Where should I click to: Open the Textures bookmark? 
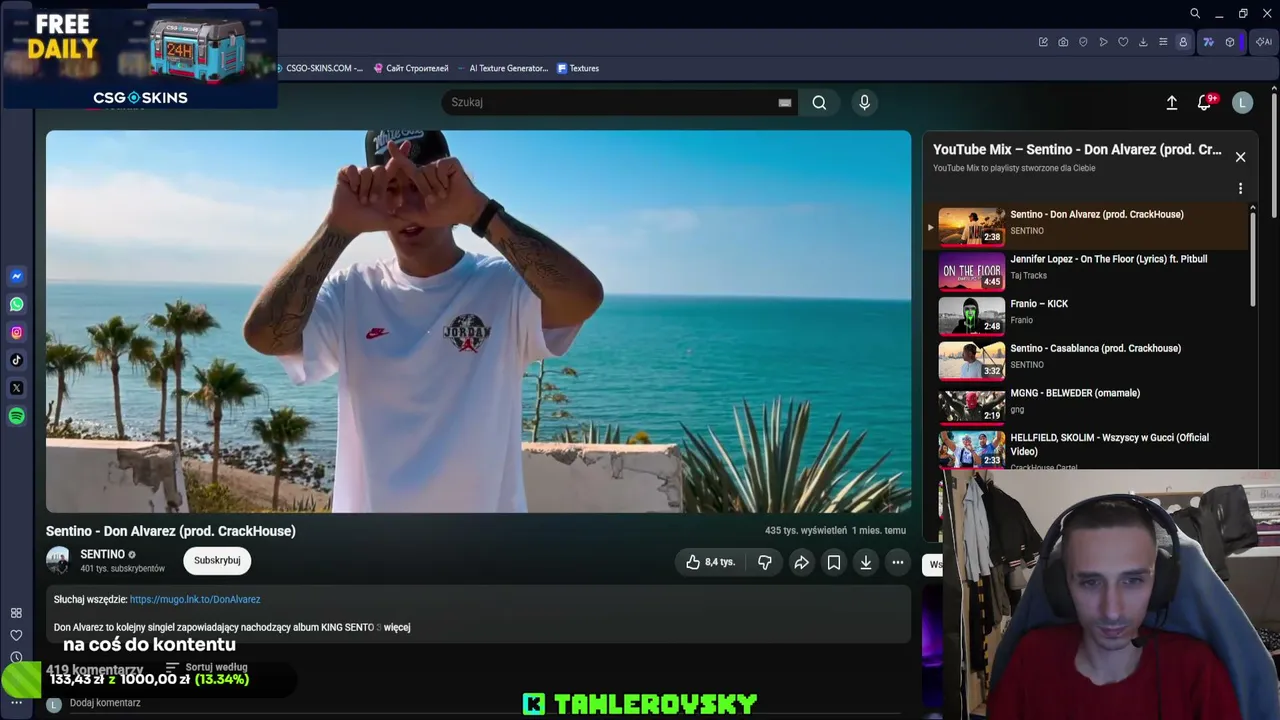tap(578, 68)
